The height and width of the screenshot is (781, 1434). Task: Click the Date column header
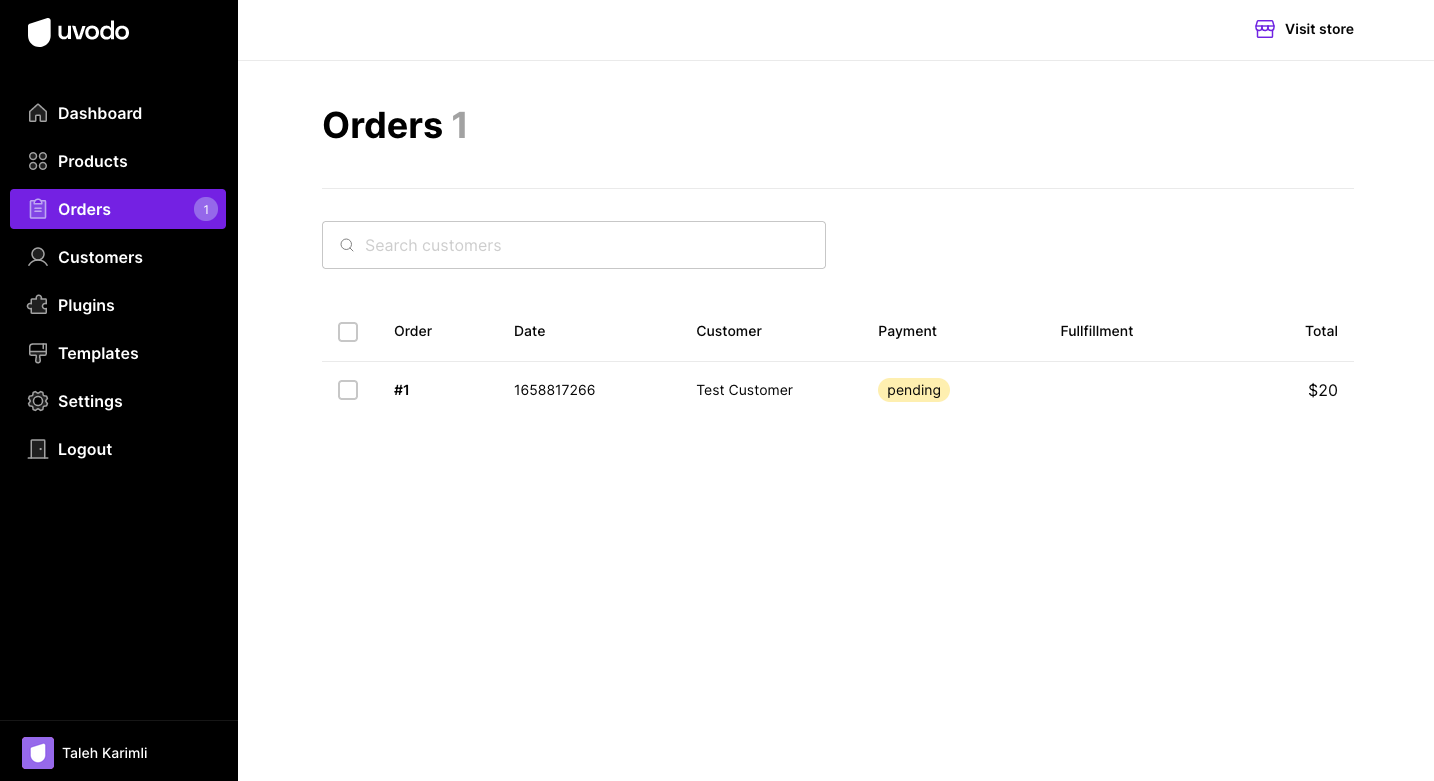click(530, 331)
